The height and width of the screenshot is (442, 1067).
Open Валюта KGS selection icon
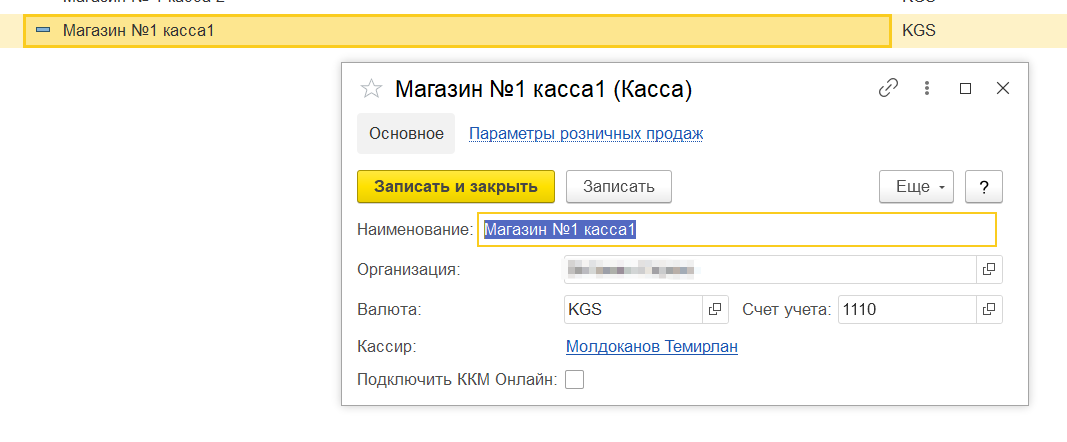715,310
